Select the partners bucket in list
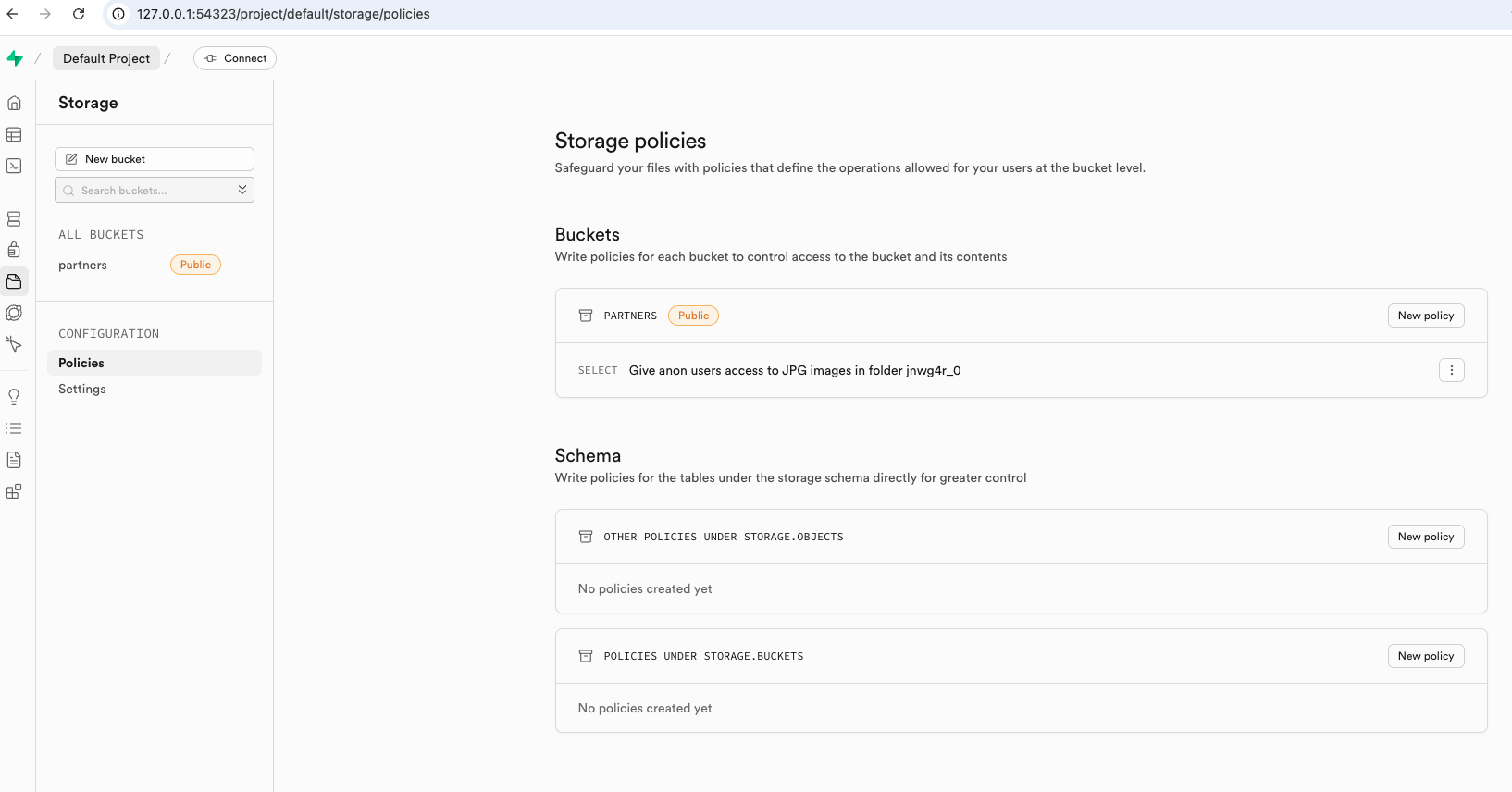 [x=83, y=266]
